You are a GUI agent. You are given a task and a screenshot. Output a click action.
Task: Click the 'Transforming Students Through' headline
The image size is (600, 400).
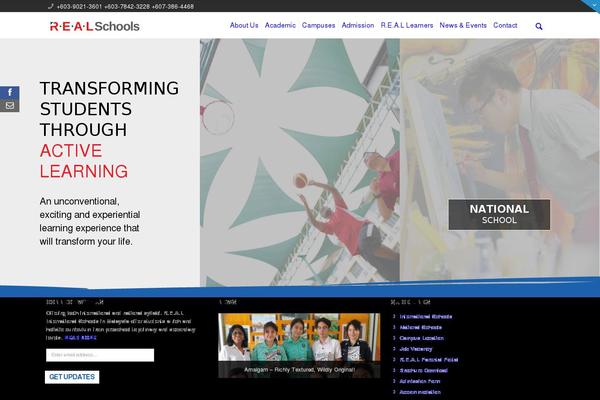point(109,109)
